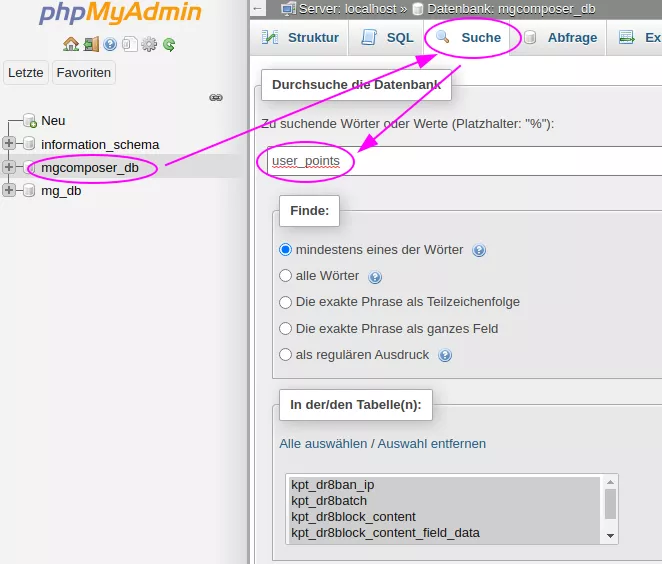Click the search words input field
The image size is (662, 564).
[x=464, y=161]
